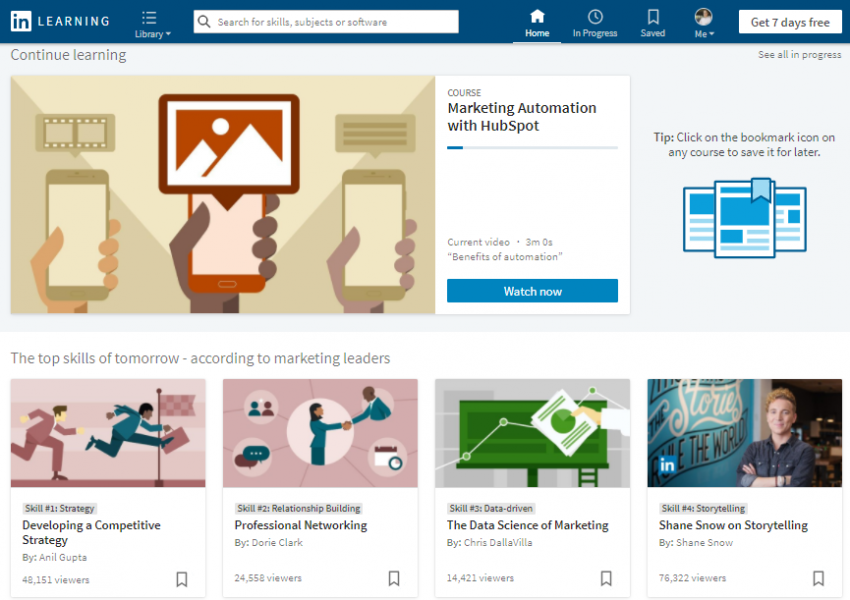Open See all in progress link
850x600 pixels.
799,55
